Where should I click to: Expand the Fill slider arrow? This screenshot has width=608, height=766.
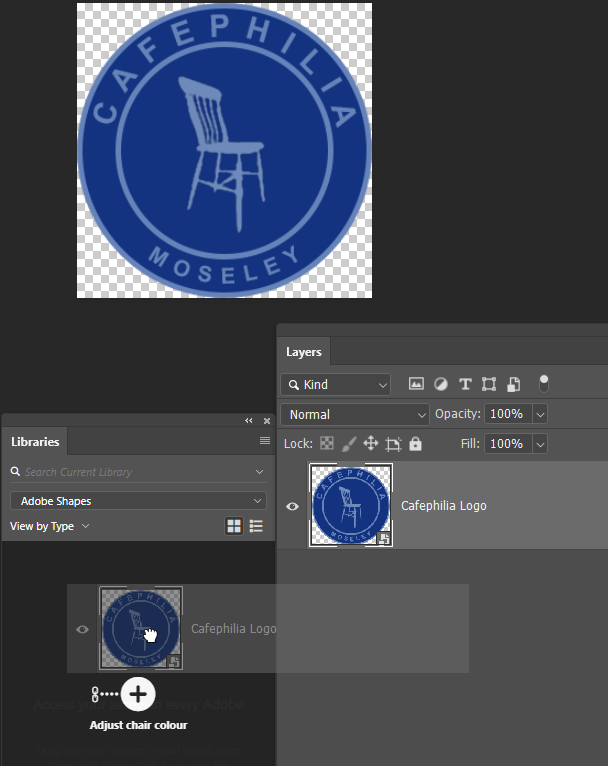[x=540, y=444]
